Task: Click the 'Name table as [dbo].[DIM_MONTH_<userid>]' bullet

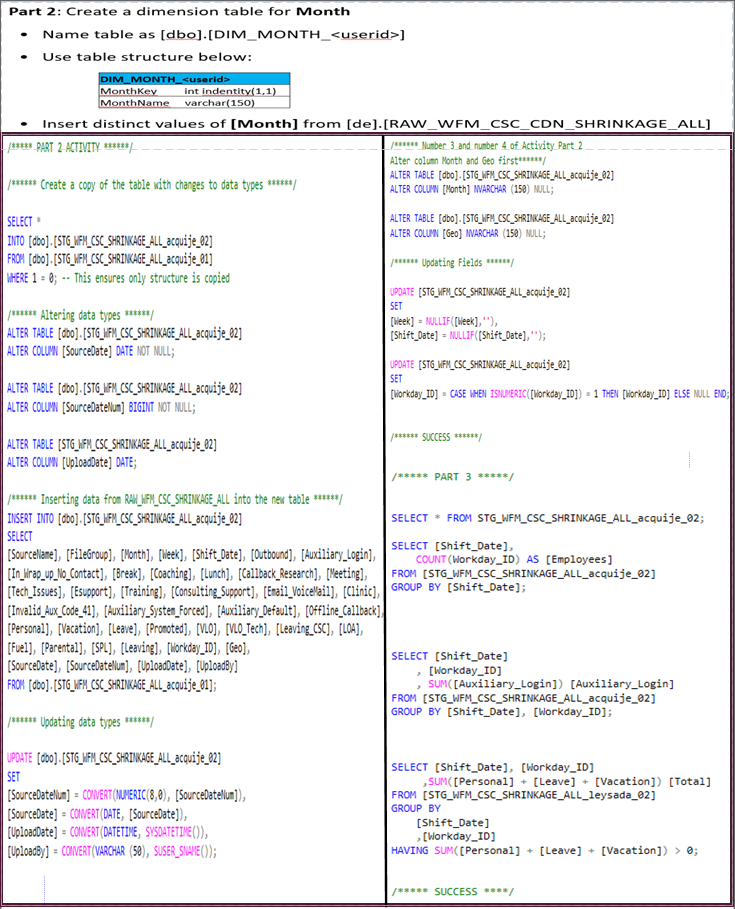Action: pyautogui.click(x=223, y=34)
